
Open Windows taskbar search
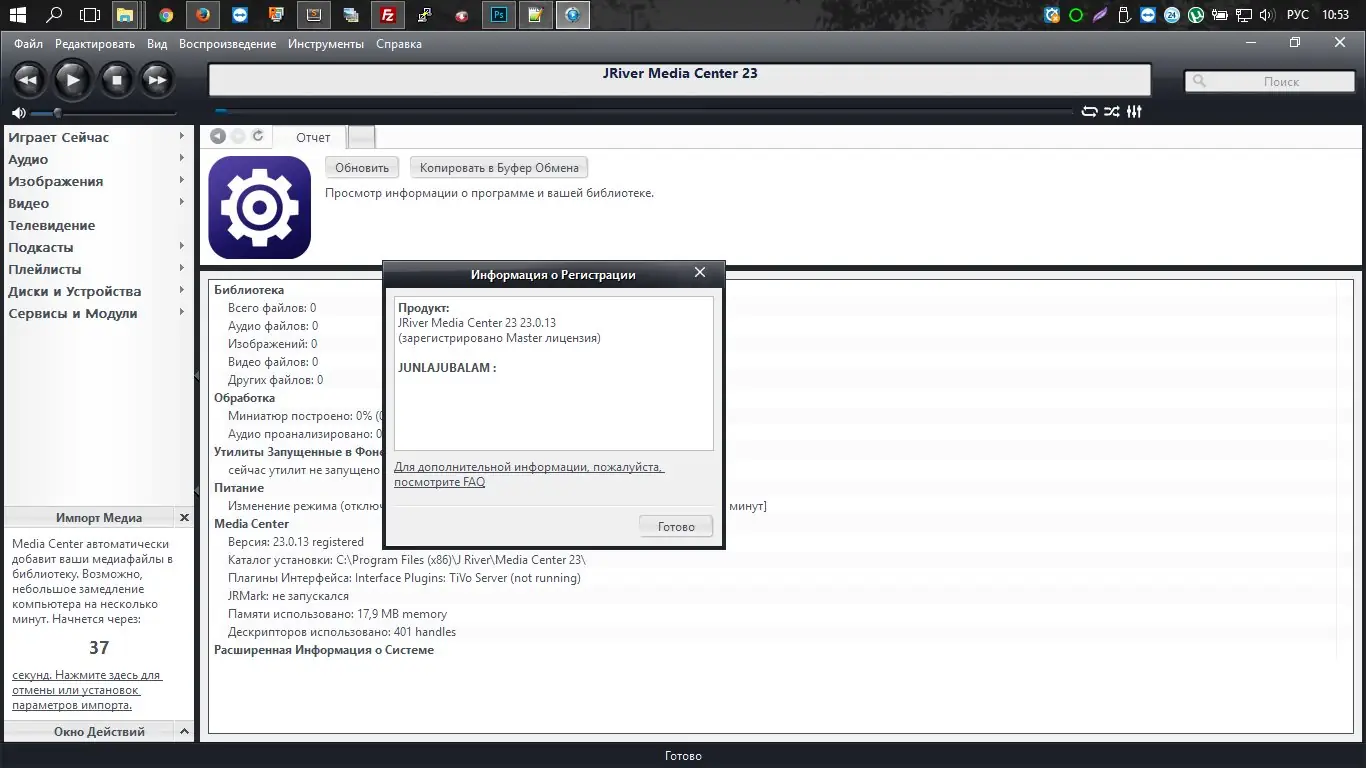pyautogui.click(x=55, y=15)
